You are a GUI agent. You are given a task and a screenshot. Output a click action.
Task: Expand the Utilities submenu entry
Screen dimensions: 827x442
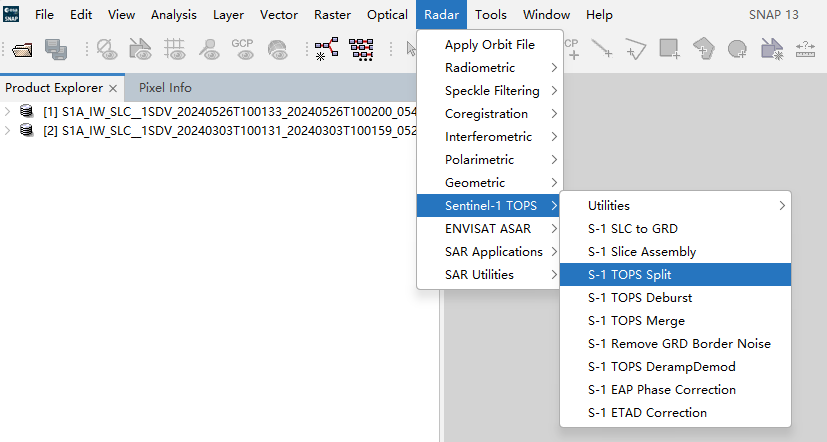coord(676,206)
